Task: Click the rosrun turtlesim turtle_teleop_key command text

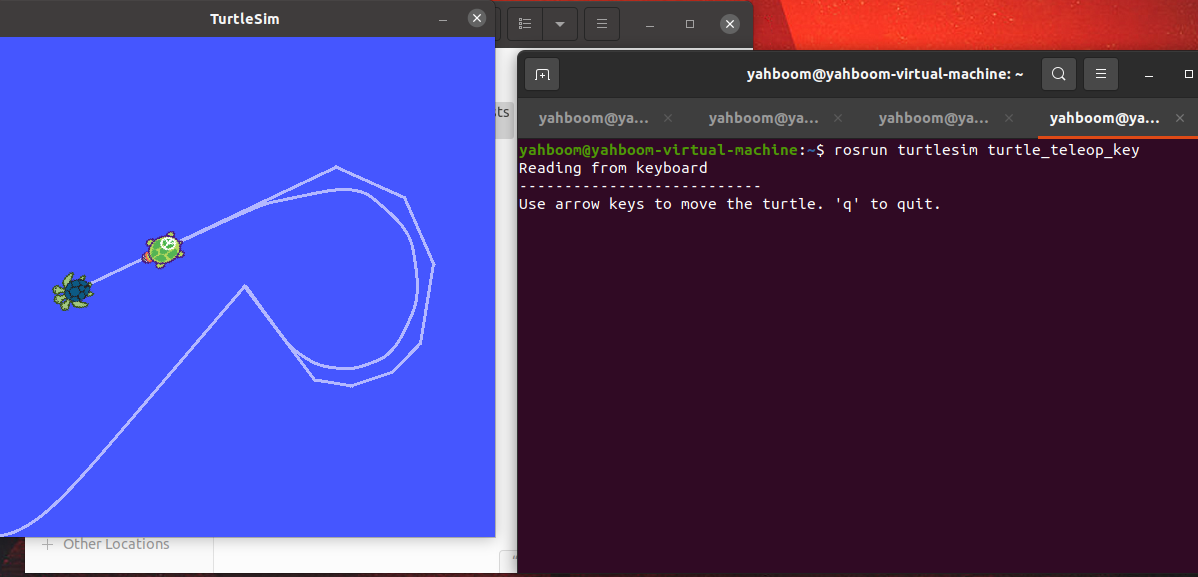Action: (x=987, y=150)
